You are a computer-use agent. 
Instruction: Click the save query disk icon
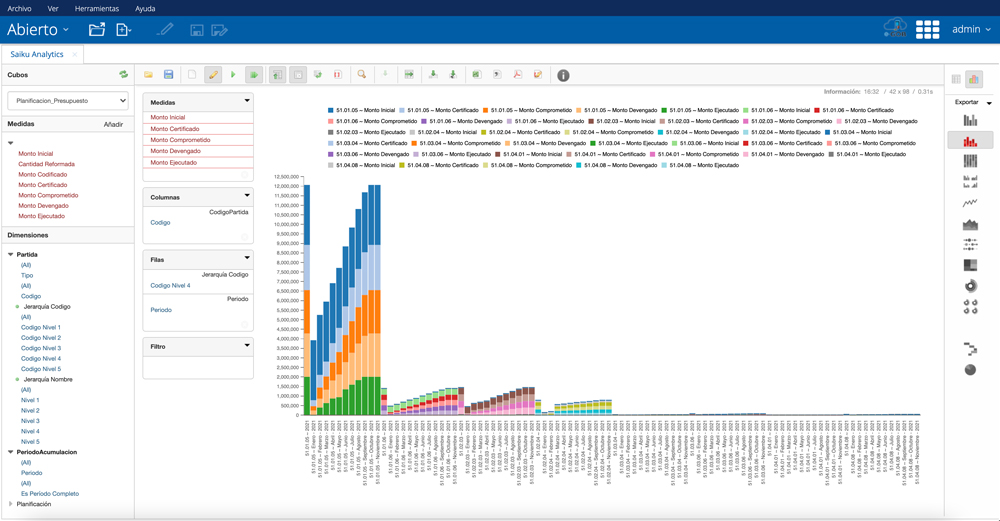point(168,75)
